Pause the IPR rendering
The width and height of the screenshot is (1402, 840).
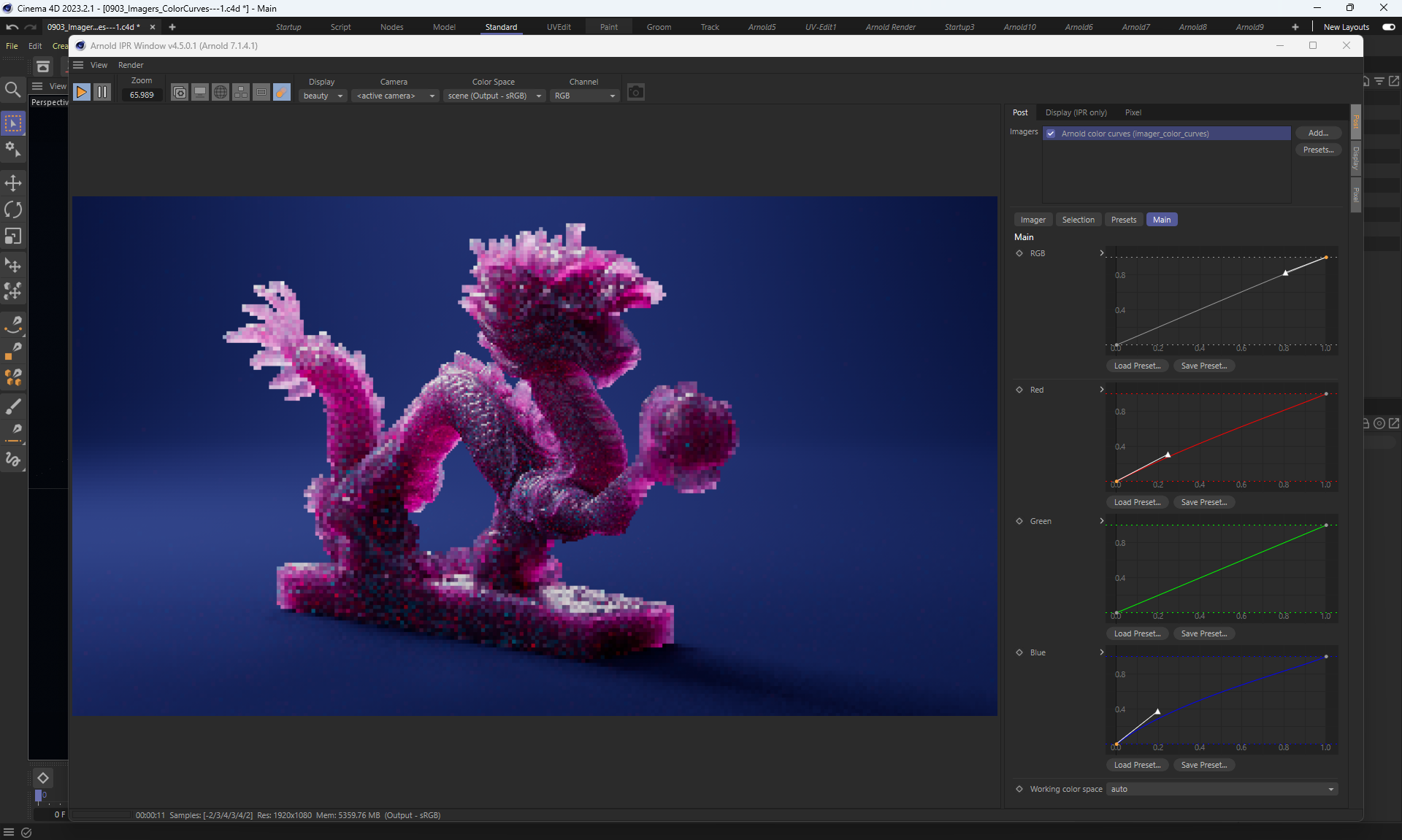(x=102, y=93)
